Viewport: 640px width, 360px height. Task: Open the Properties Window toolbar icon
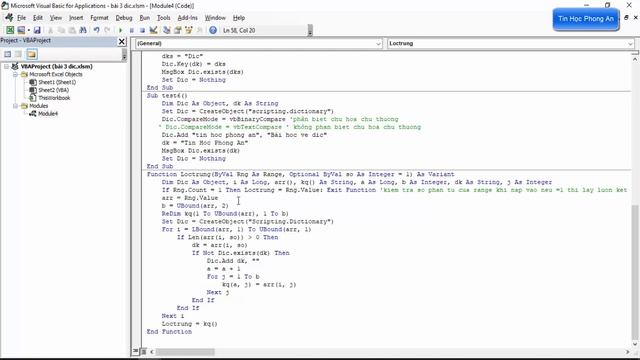click(178, 30)
